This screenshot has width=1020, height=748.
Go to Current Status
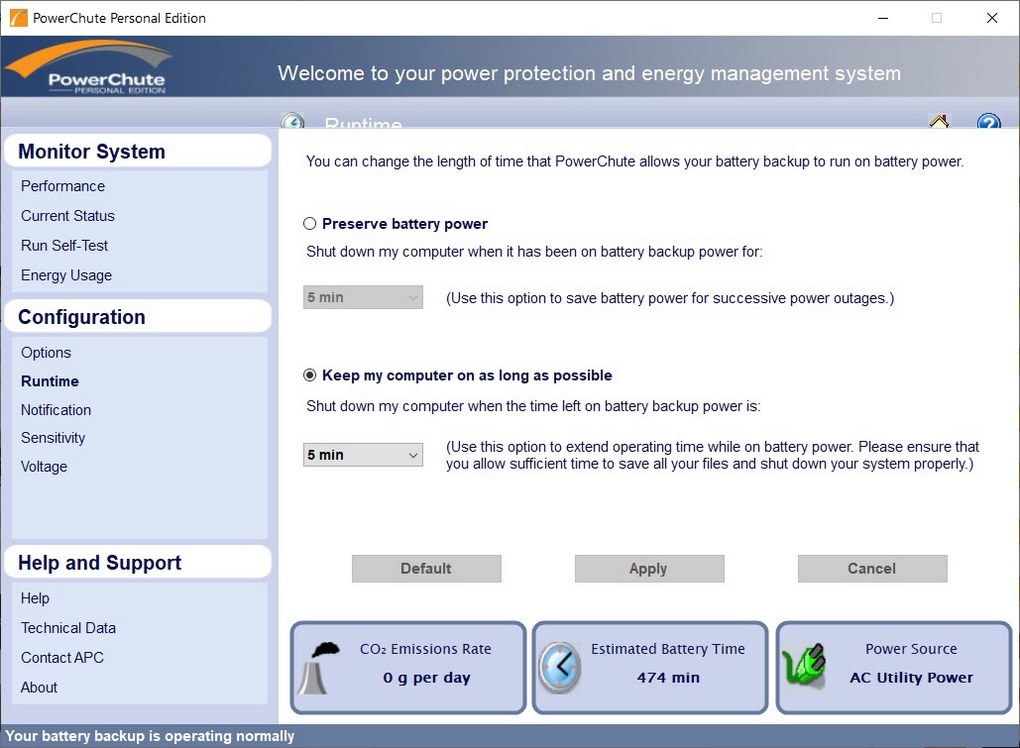pos(68,216)
